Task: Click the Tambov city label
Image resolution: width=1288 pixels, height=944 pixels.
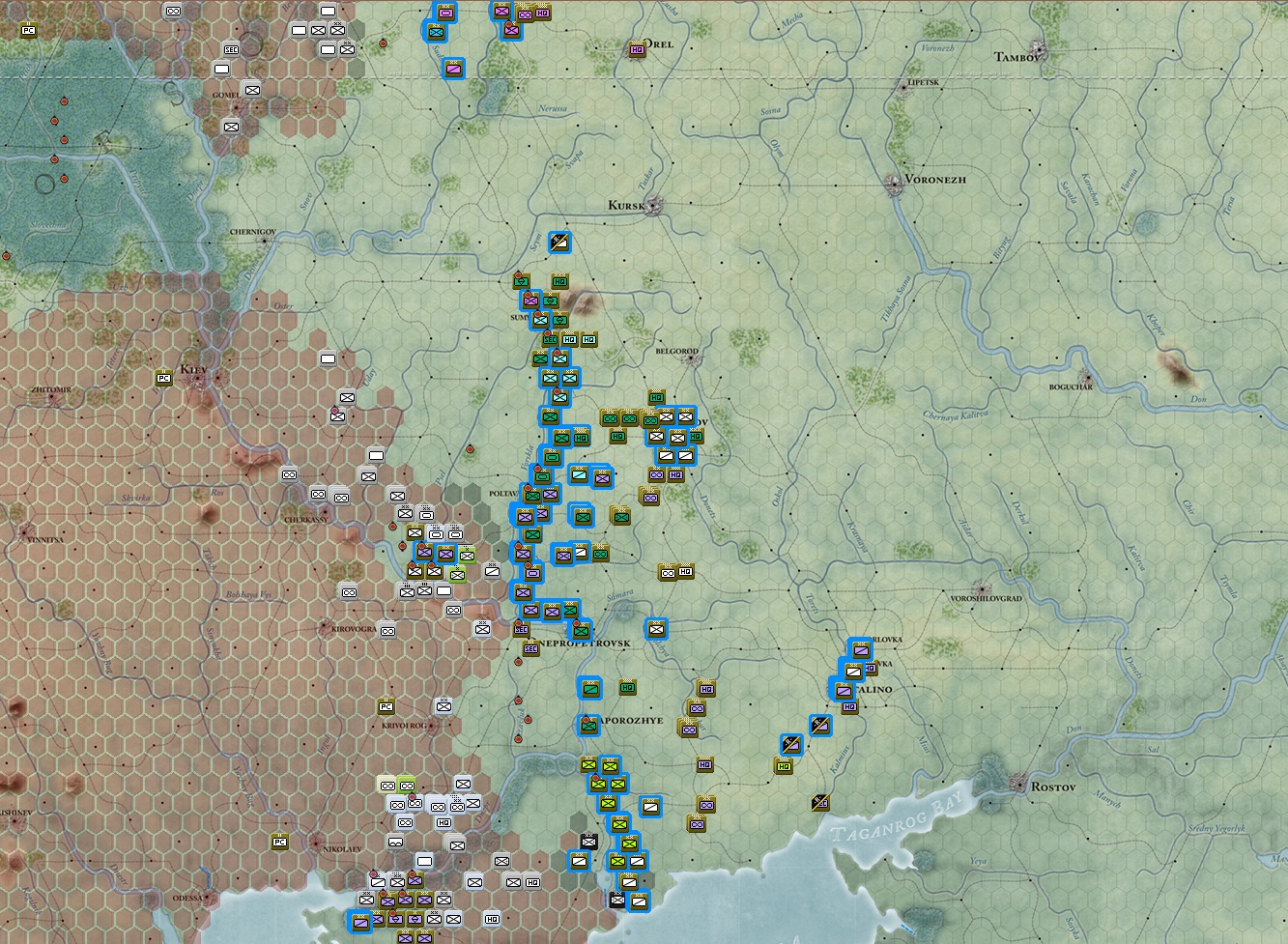Action: tap(1018, 57)
